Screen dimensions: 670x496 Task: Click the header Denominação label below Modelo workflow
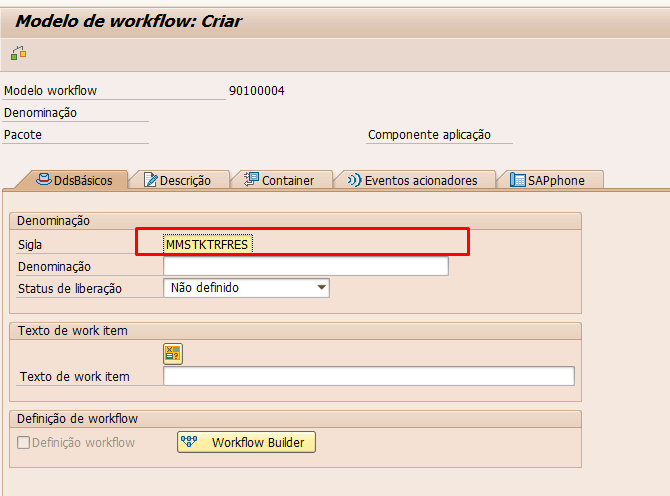point(41,113)
